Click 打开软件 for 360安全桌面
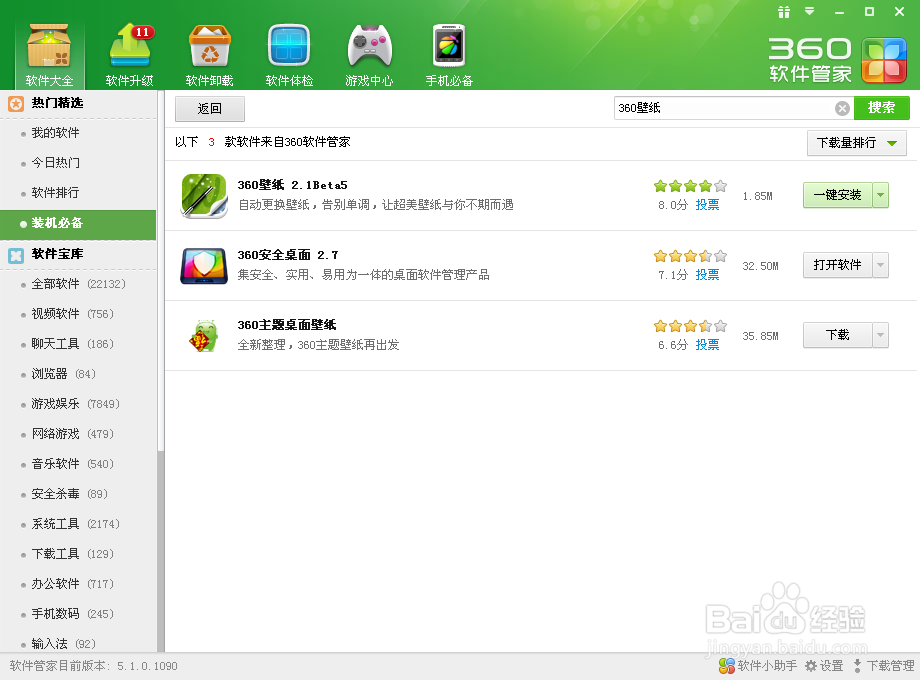 coord(837,265)
